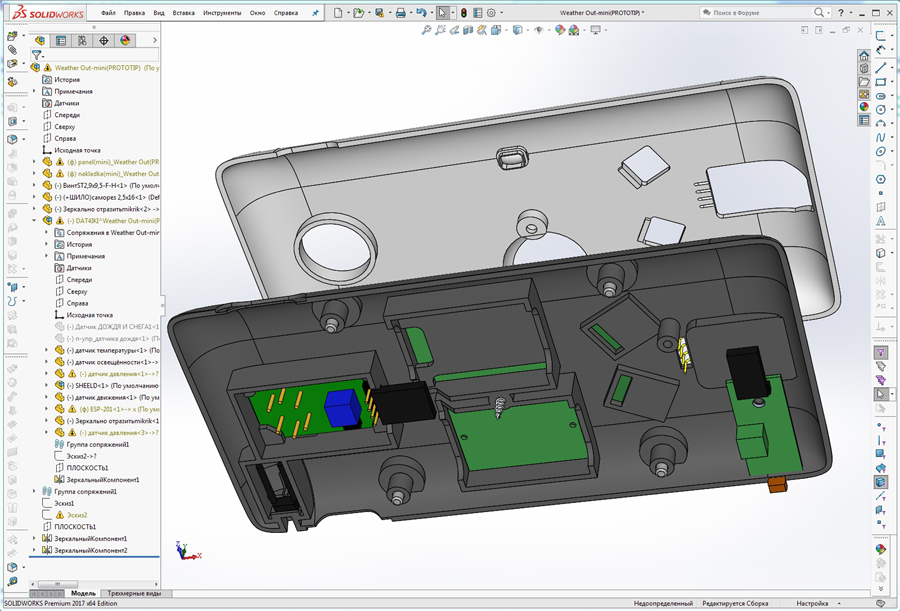Open Display Style icon

pyautogui.click(x=517, y=30)
